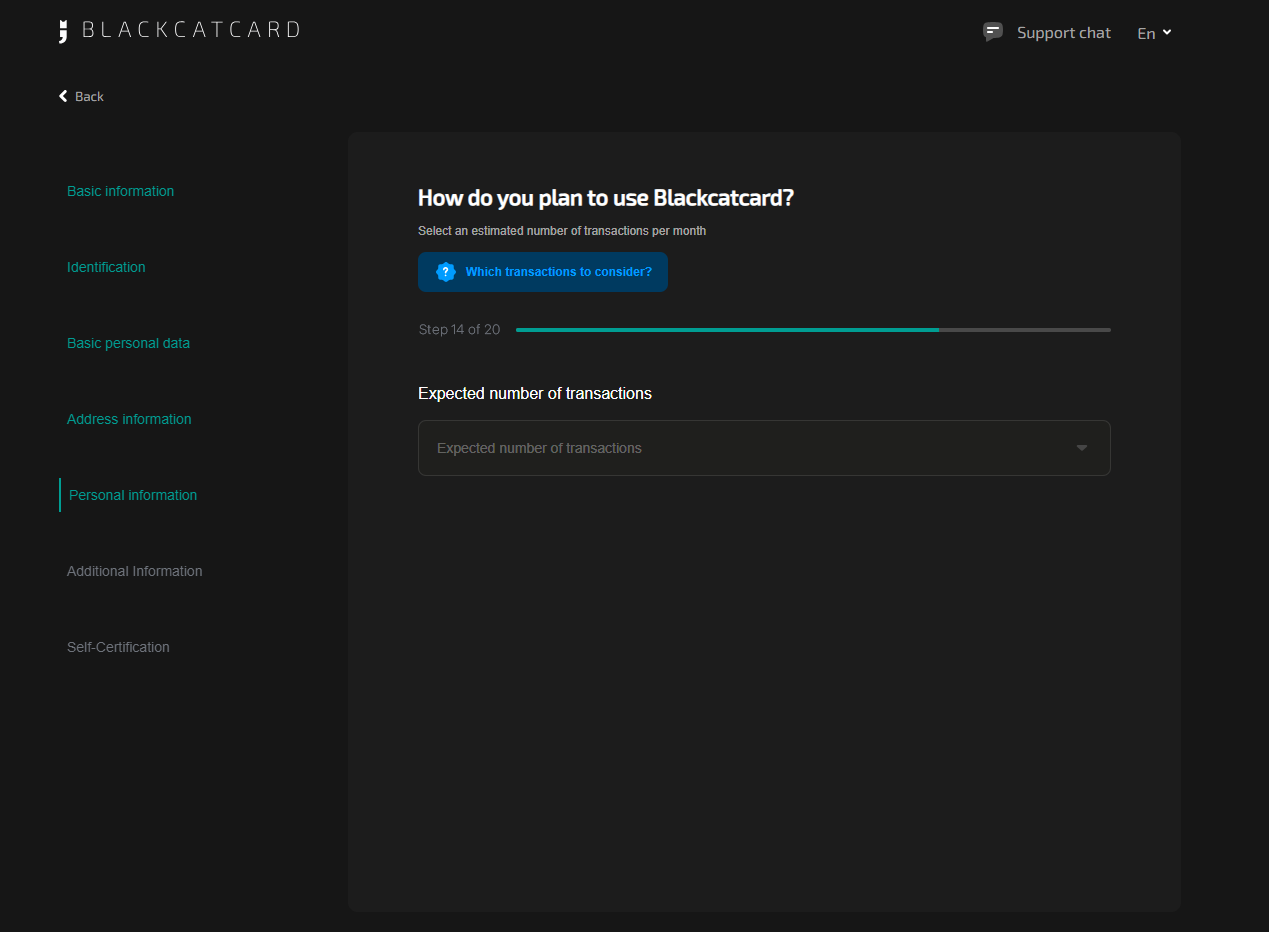
Task: Click the step progress bar
Action: coord(813,329)
